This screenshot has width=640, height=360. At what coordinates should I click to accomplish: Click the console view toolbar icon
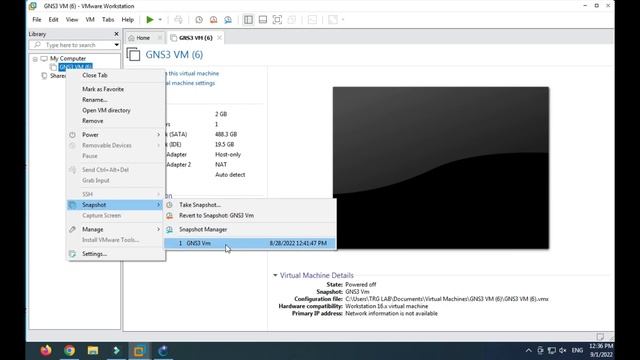click(x=312, y=20)
